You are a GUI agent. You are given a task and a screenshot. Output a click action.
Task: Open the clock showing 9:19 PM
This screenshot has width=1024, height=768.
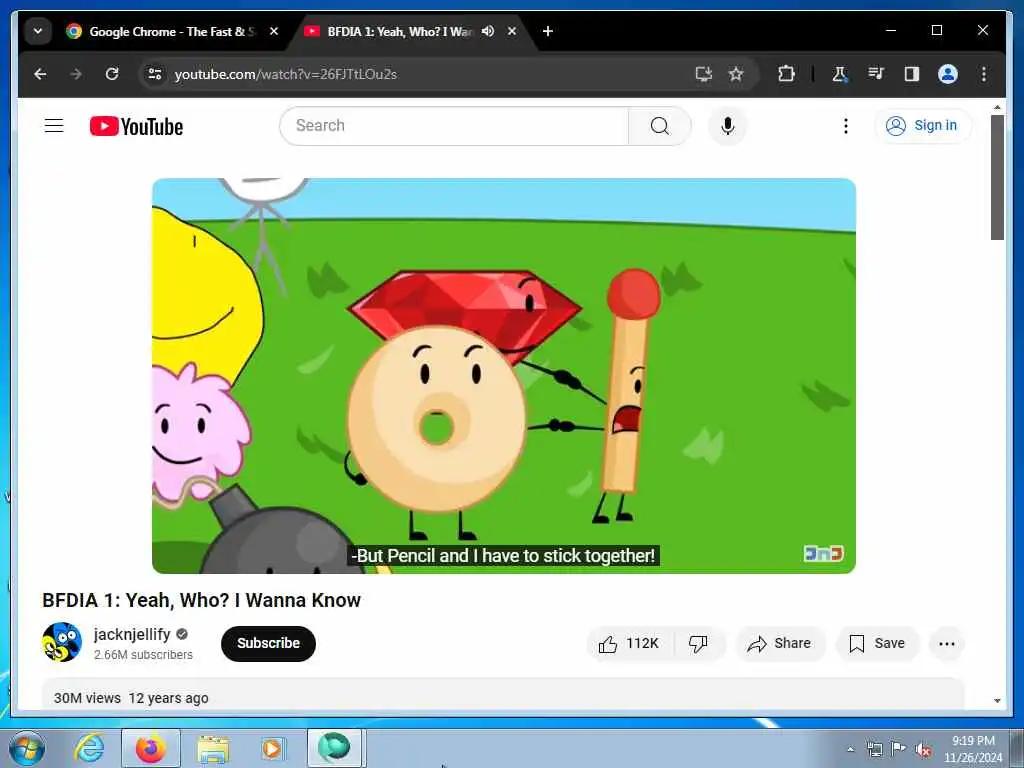[x=973, y=749]
